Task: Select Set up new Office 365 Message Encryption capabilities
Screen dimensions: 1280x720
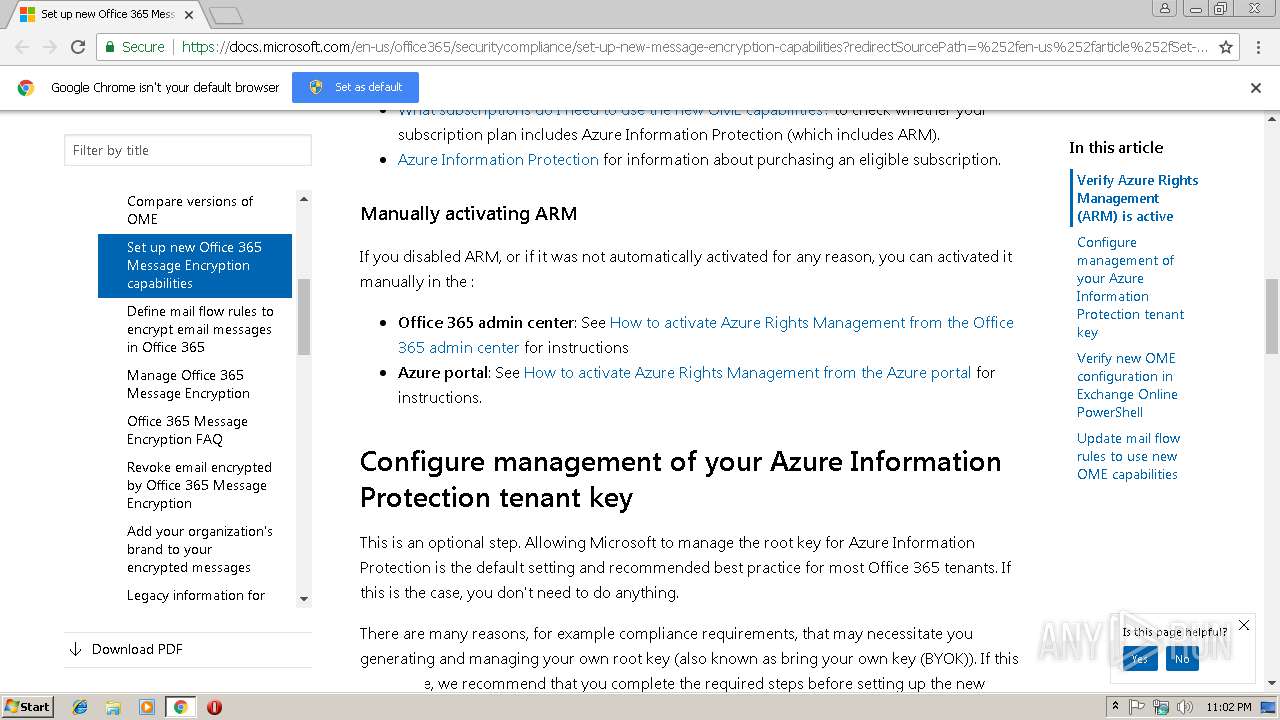Action: point(195,265)
